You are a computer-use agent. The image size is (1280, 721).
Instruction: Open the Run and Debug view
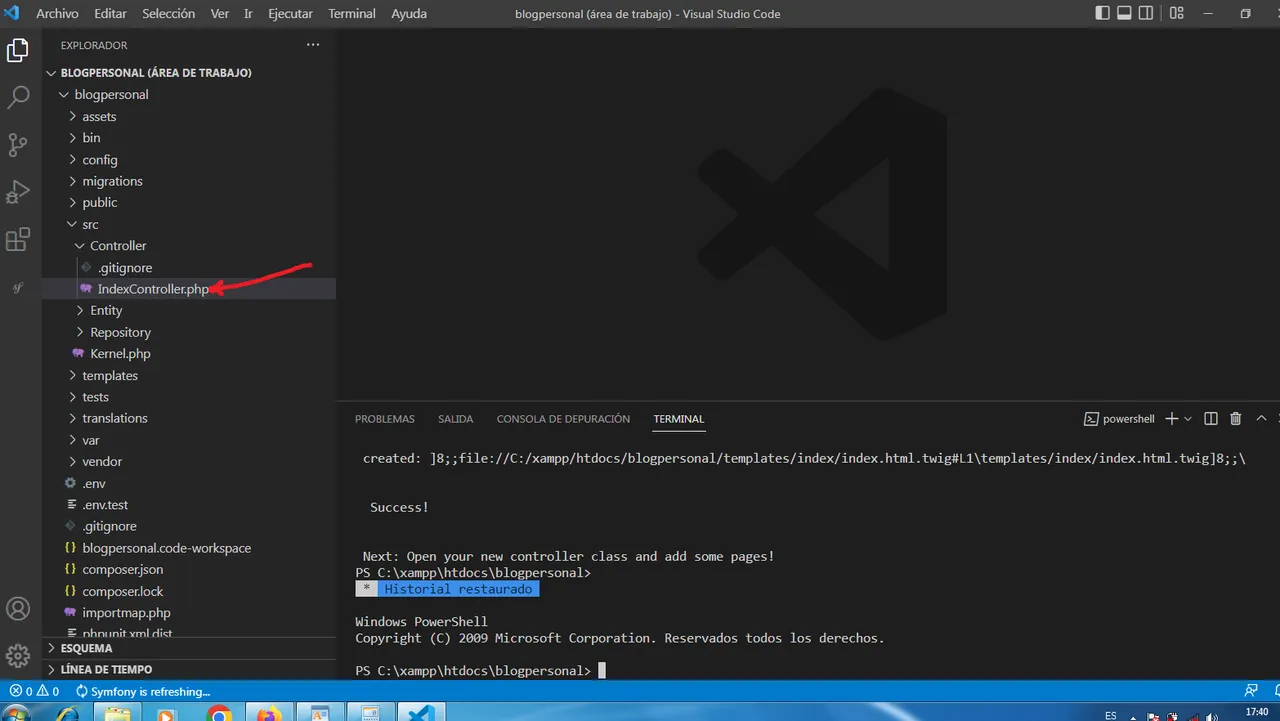click(x=17, y=192)
